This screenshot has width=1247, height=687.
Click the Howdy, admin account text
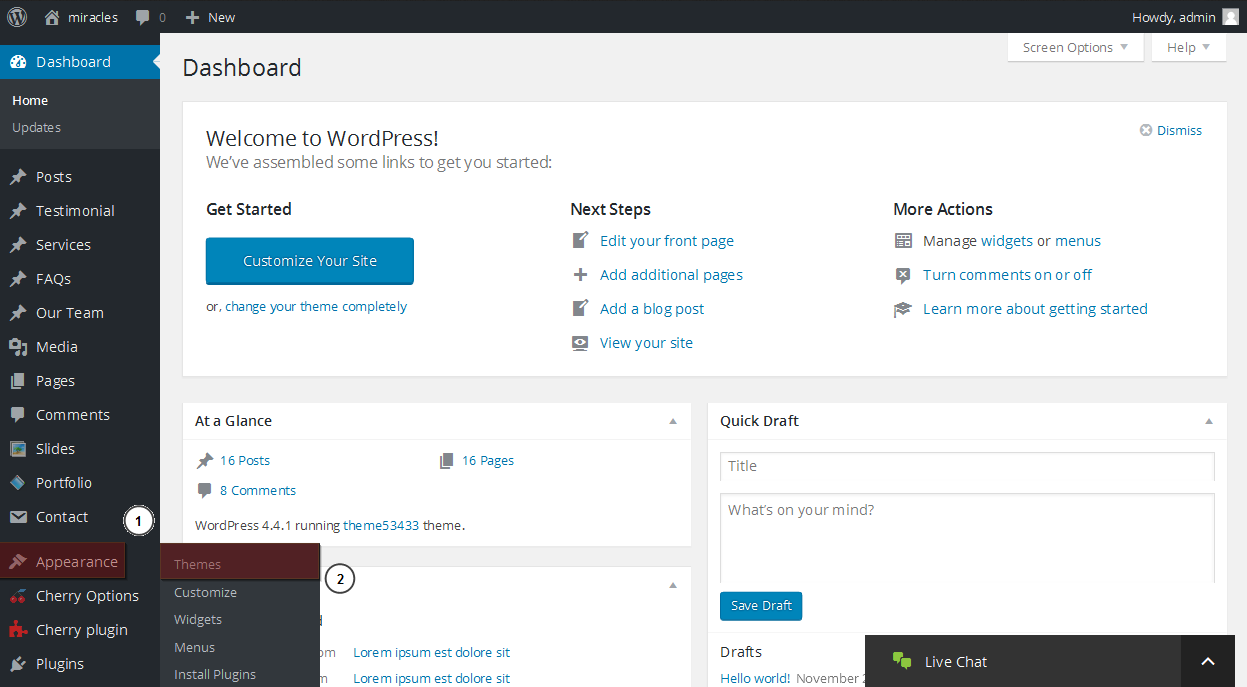point(1174,17)
